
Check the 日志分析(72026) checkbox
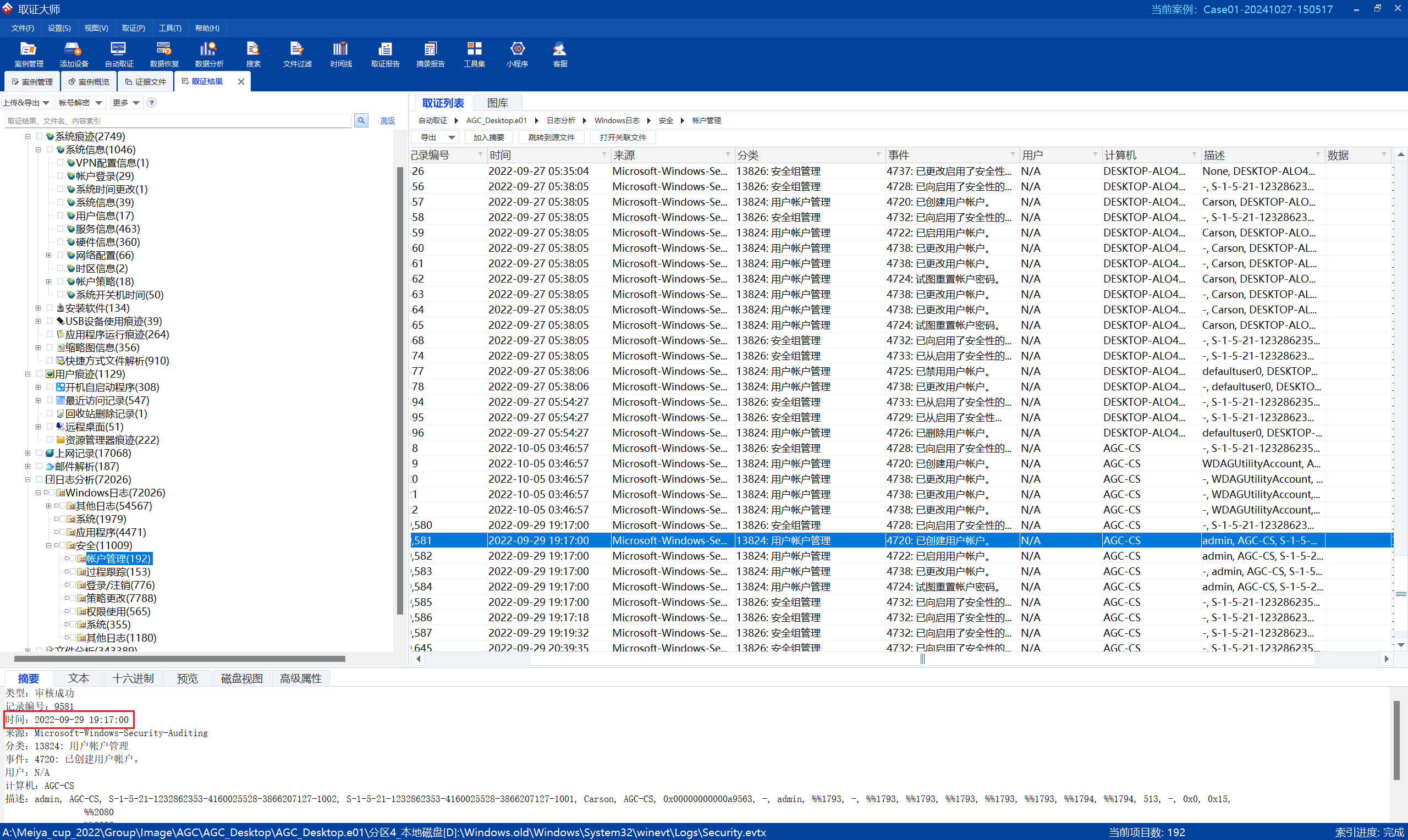(x=39, y=479)
